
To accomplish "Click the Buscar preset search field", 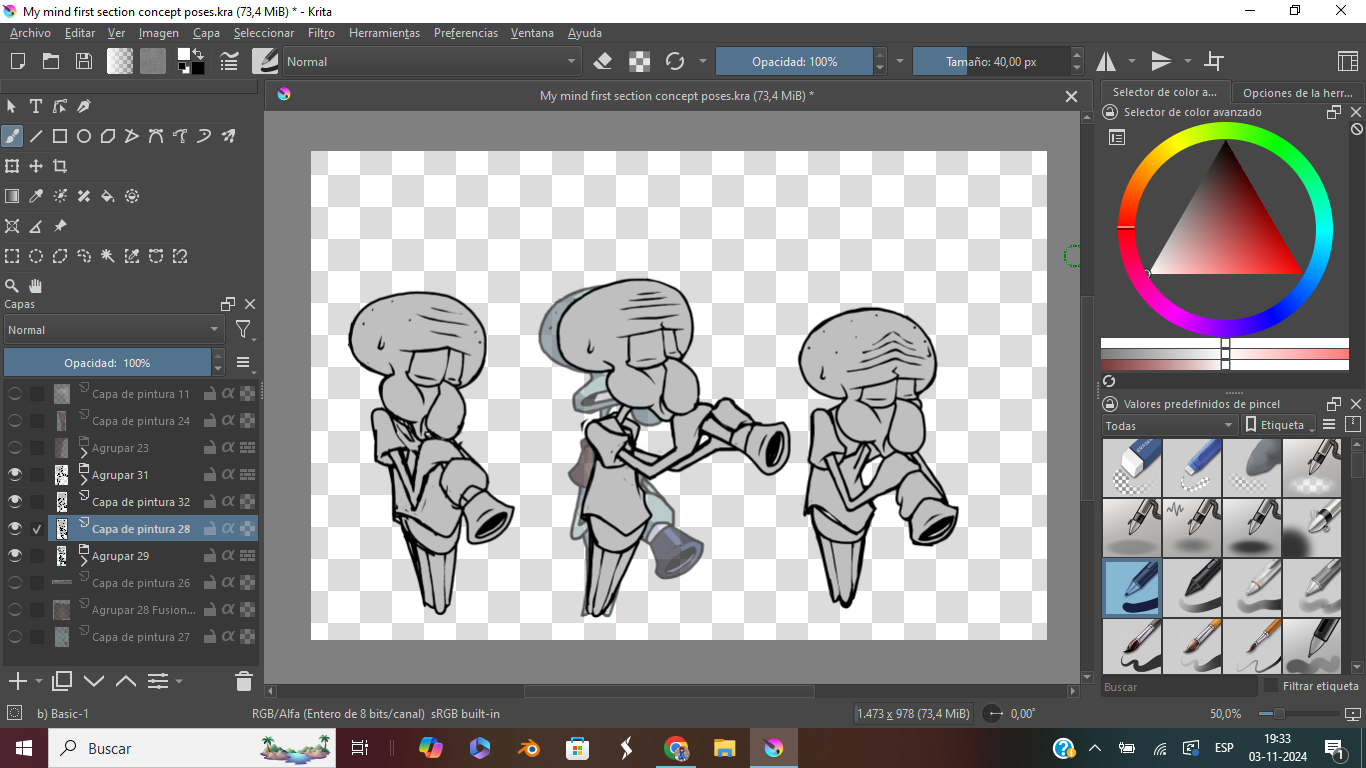I will pyautogui.click(x=1178, y=687).
